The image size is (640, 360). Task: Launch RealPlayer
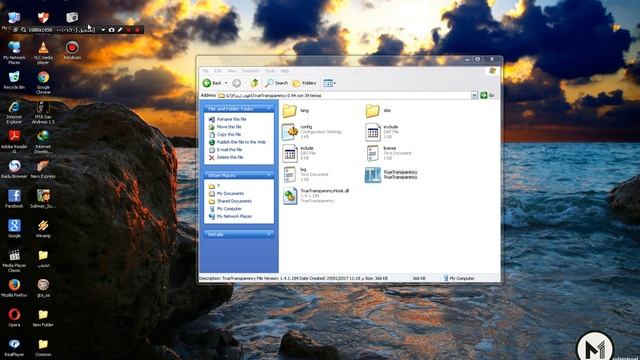point(14,347)
